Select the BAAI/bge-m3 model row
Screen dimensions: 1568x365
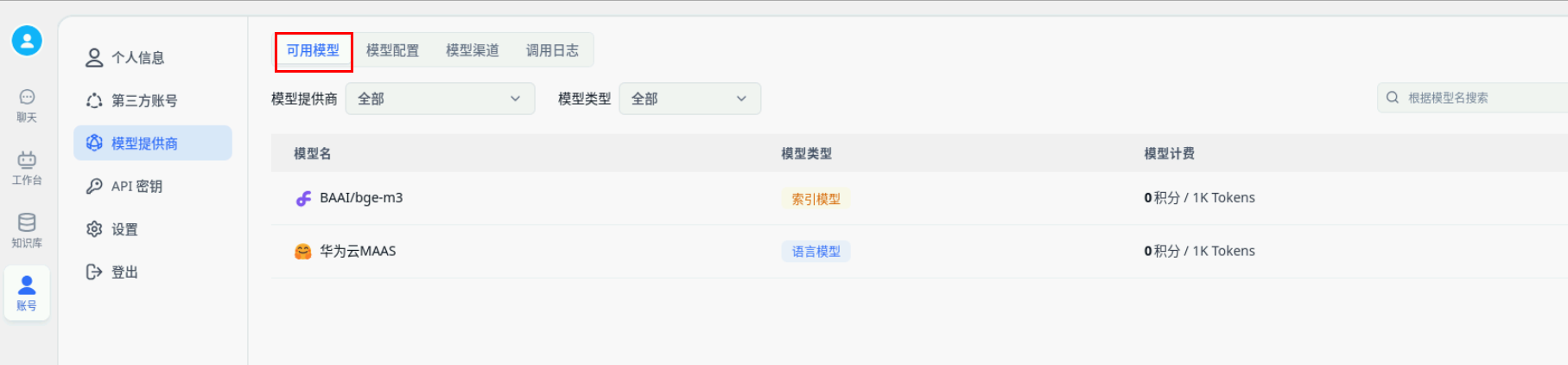tap(361, 198)
